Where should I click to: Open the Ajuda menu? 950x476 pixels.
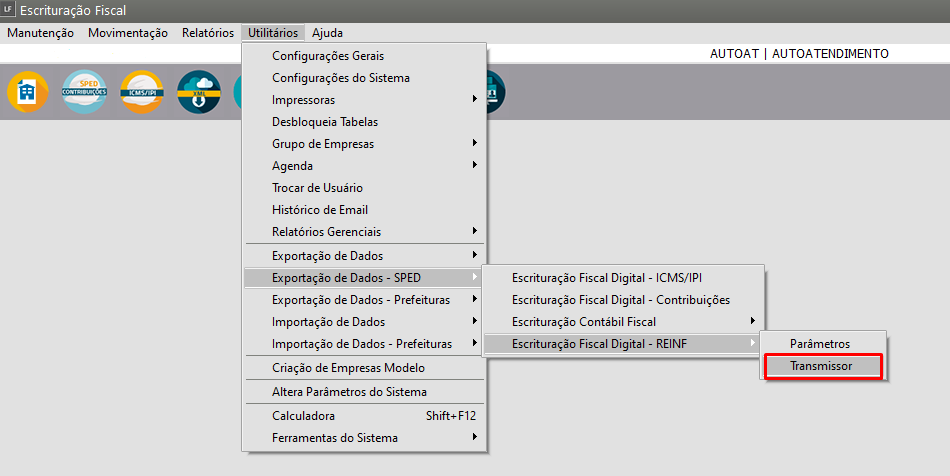[x=327, y=33]
